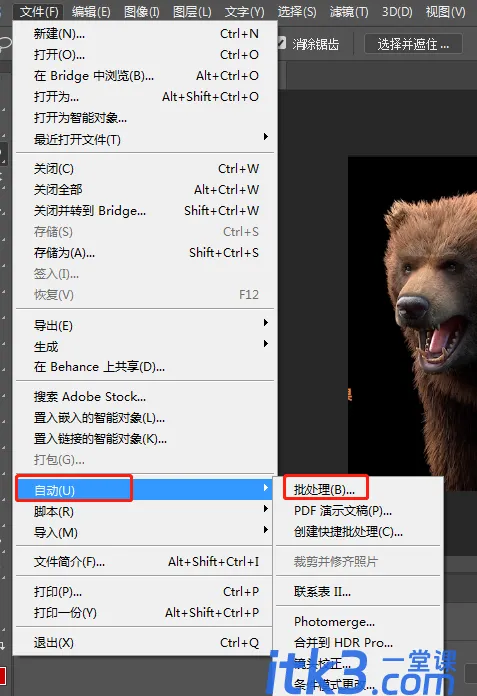This screenshot has height=696, width=477.
Task: Open the 视图(V) menu
Action: [x=445, y=11]
